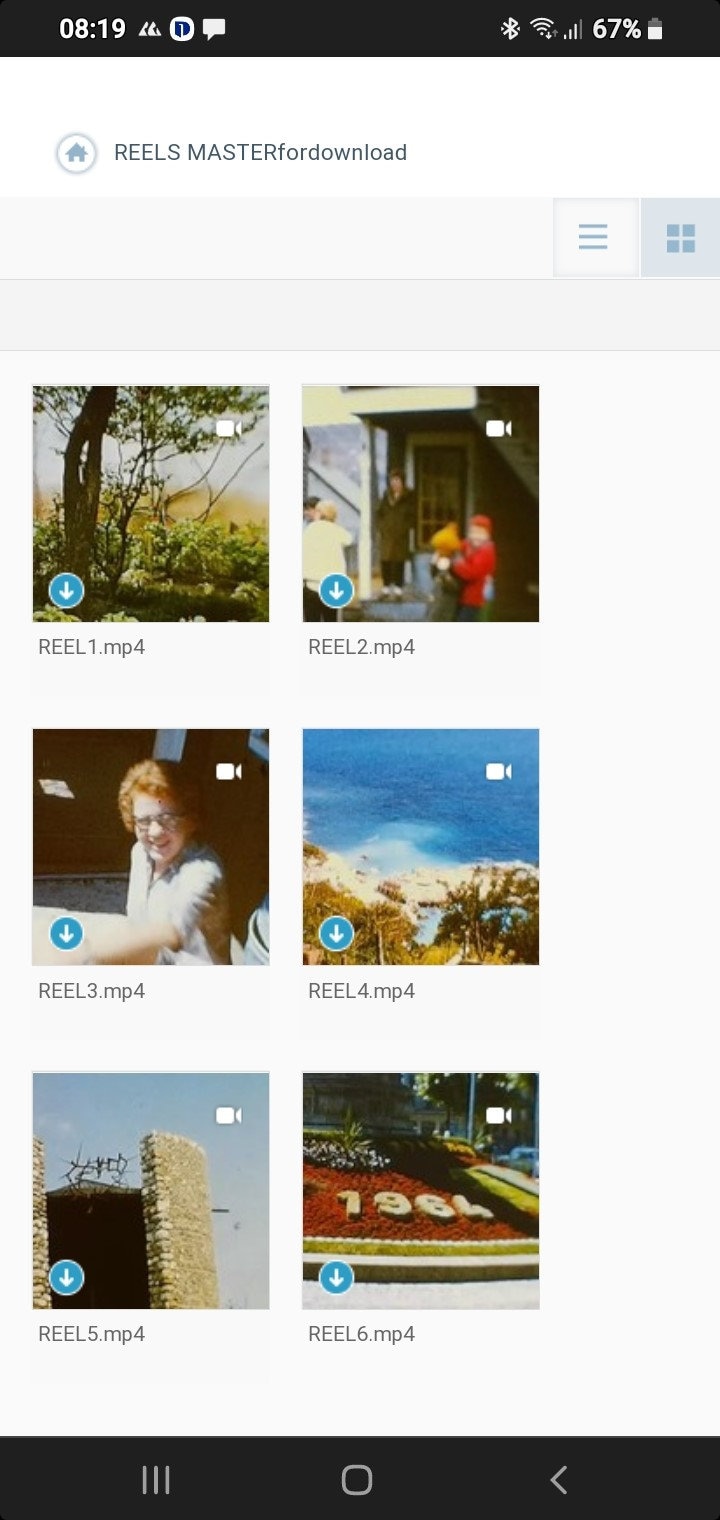Switch to list view layout
Screen dimensions: 720x1520
click(594, 238)
